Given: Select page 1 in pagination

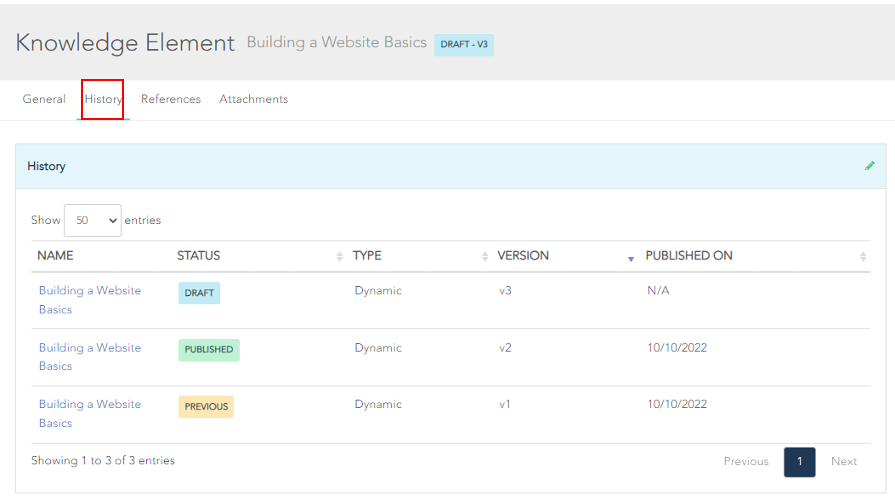Looking at the screenshot, I should [x=799, y=461].
